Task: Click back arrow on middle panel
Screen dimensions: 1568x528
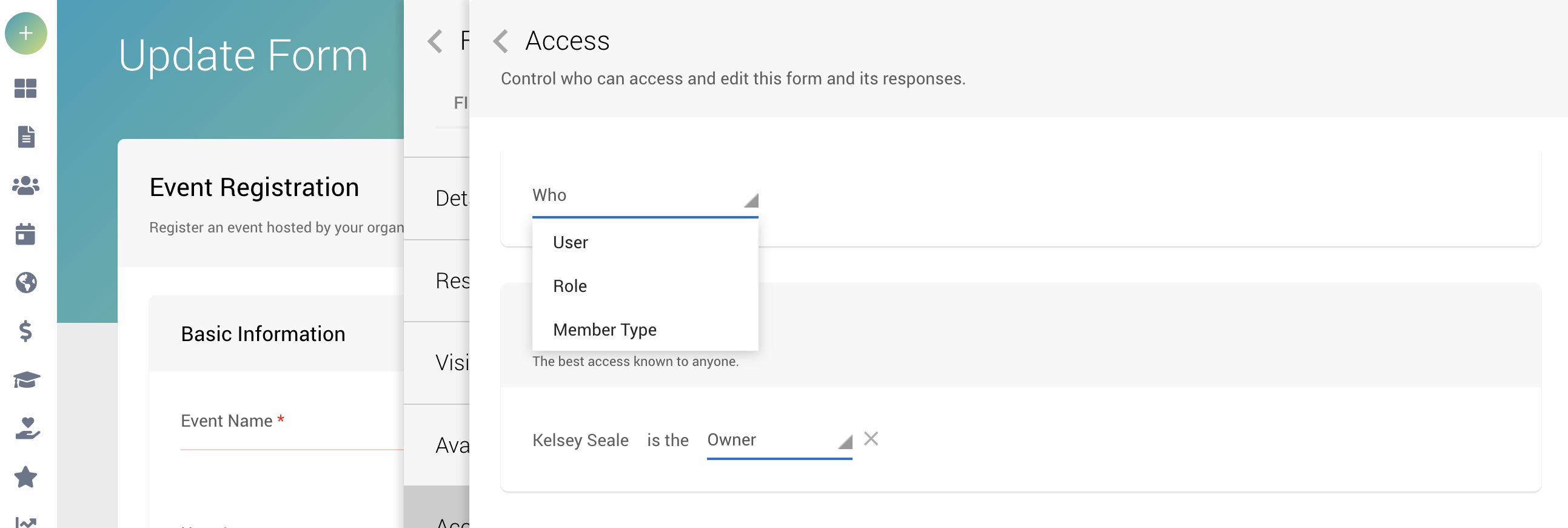Action: (x=435, y=41)
